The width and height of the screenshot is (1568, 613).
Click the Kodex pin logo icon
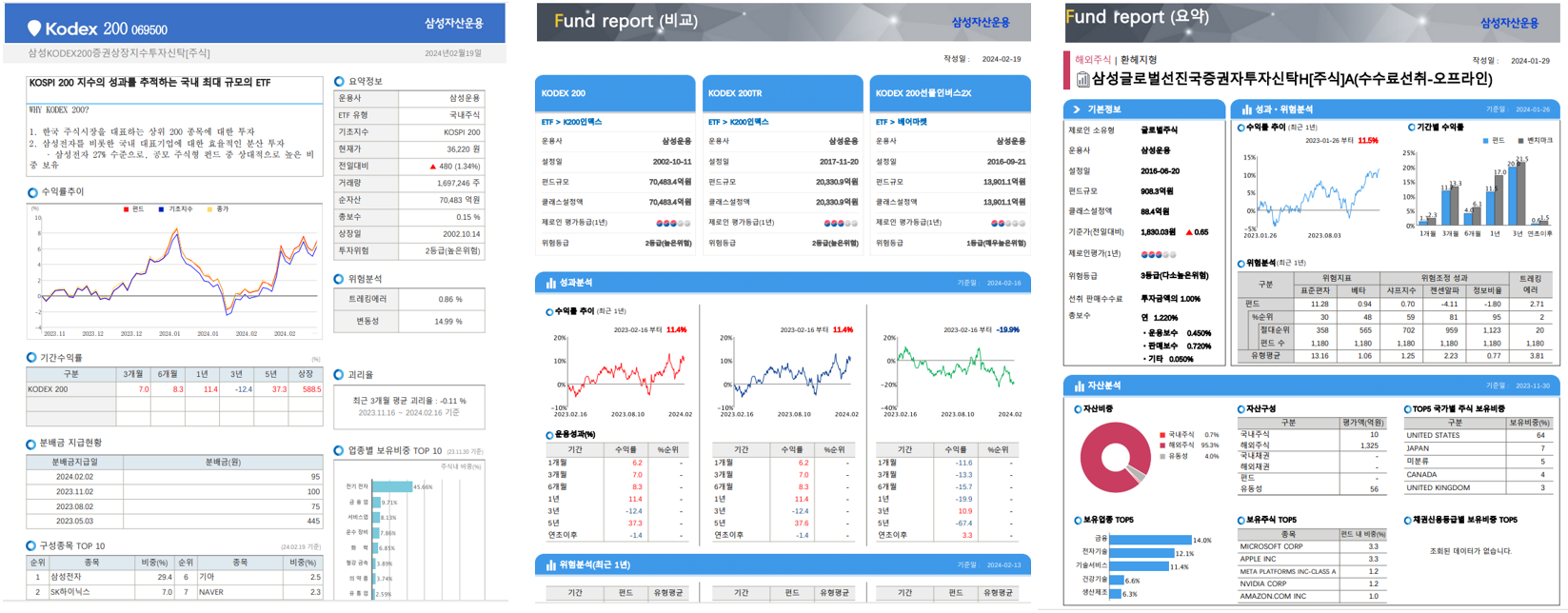click(x=34, y=29)
